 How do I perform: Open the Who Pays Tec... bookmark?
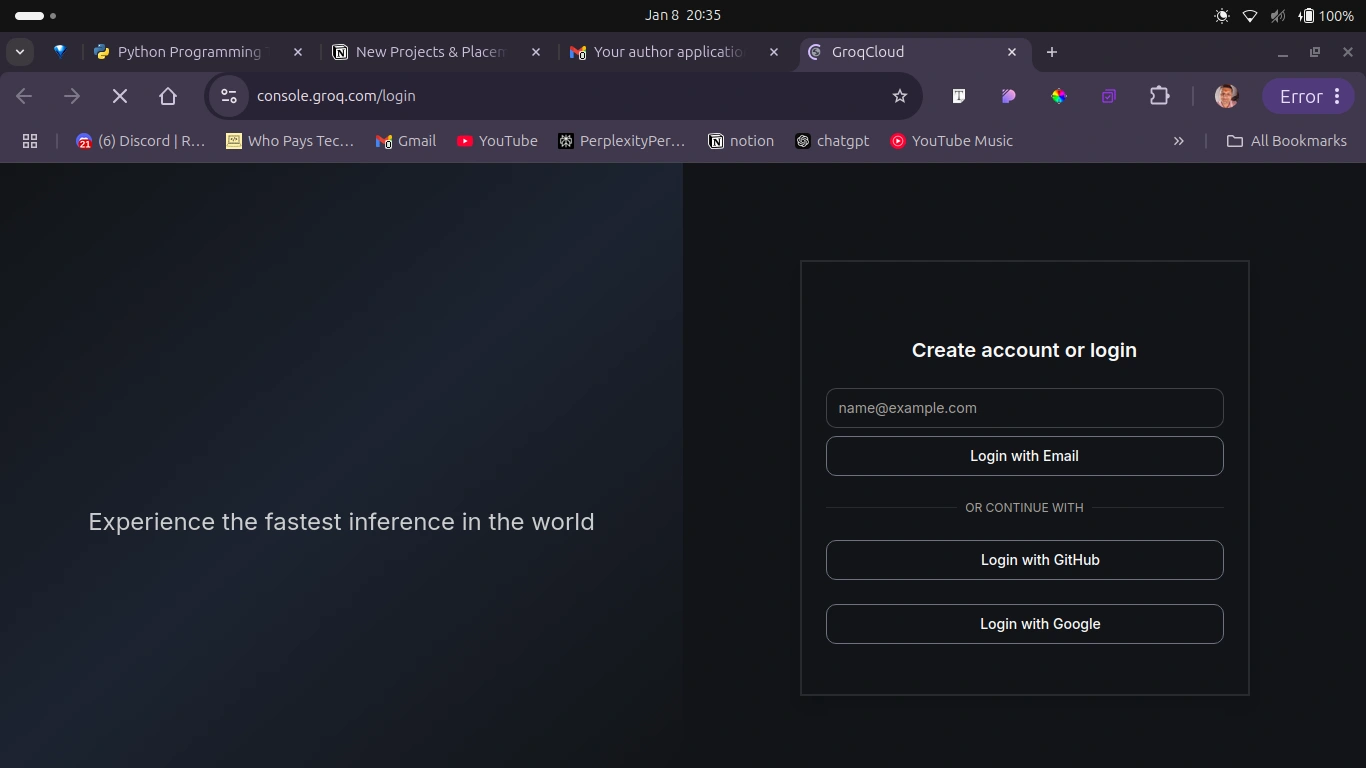[290, 141]
